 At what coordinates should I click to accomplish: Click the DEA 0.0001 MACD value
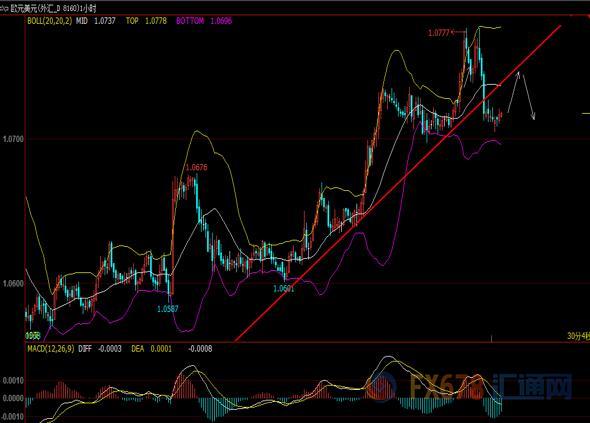click(x=151, y=349)
